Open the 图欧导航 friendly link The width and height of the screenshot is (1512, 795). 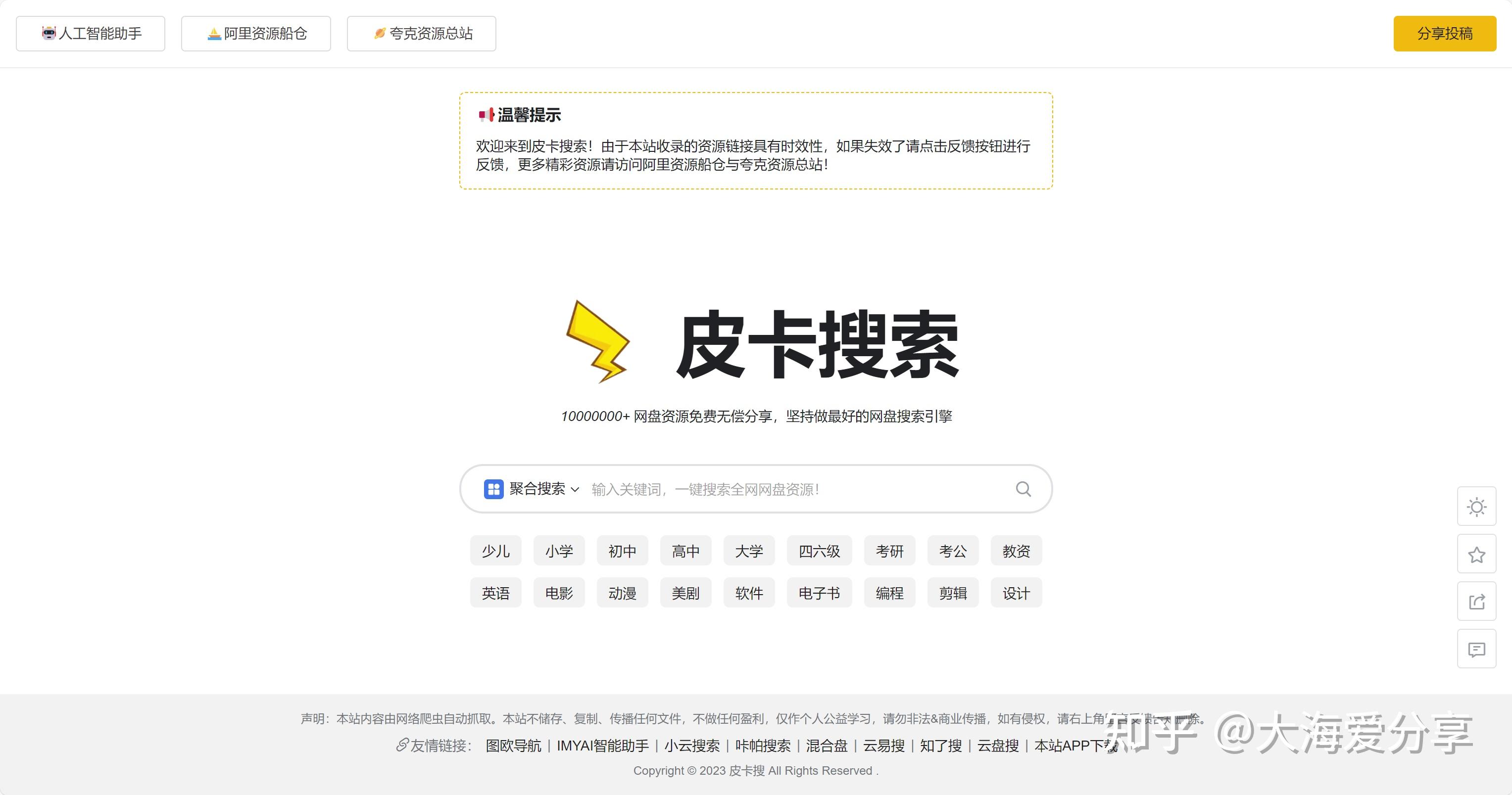513,746
